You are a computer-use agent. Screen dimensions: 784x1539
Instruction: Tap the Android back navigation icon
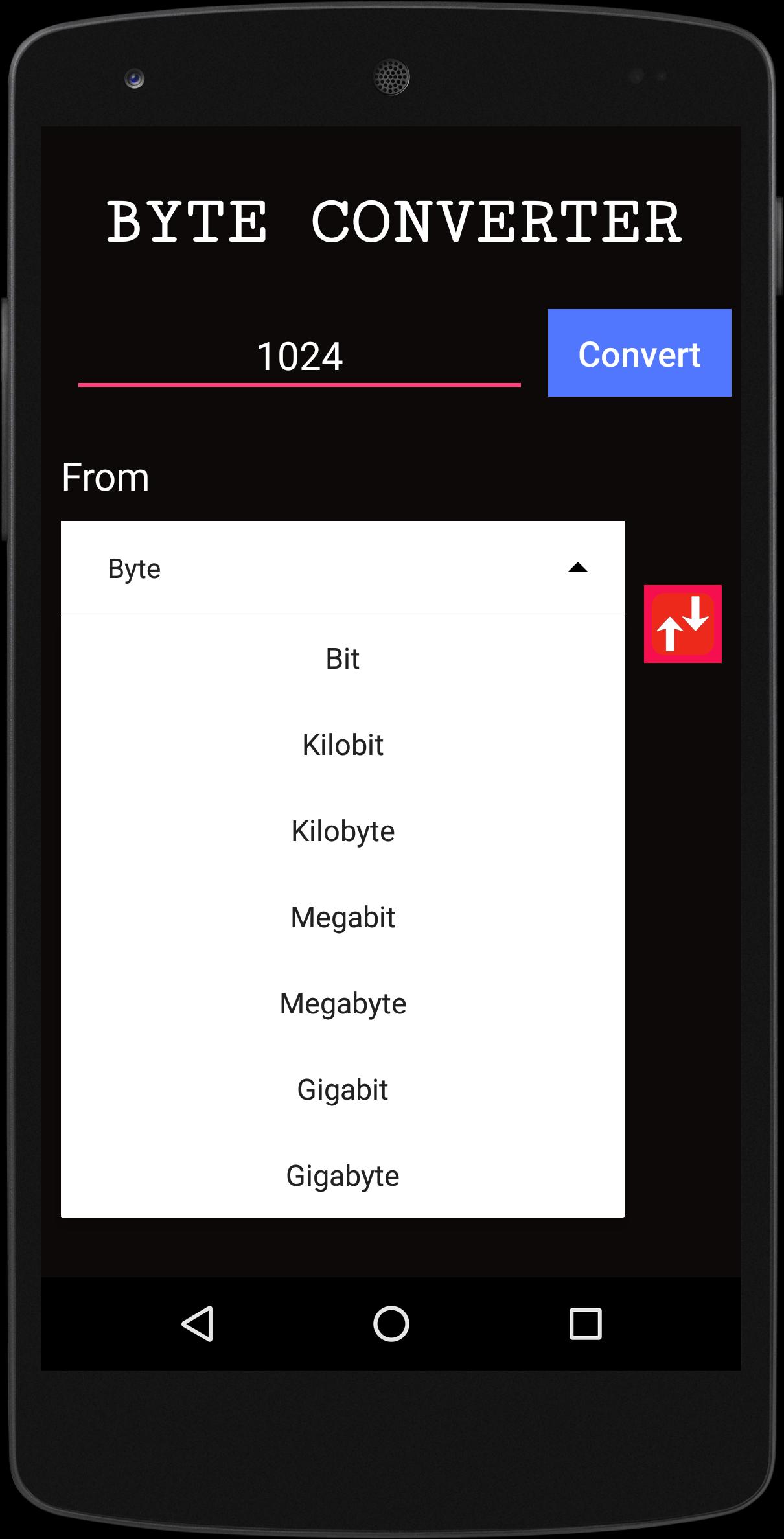[198, 1324]
